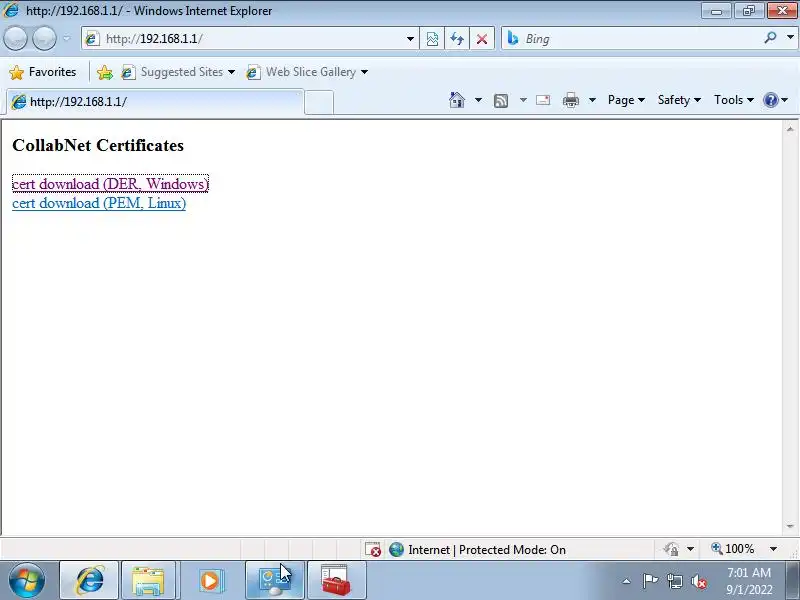Click the privacy/security lock status icon
The width and height of the screenshot is (800, 600).
[x=671, y=549]
